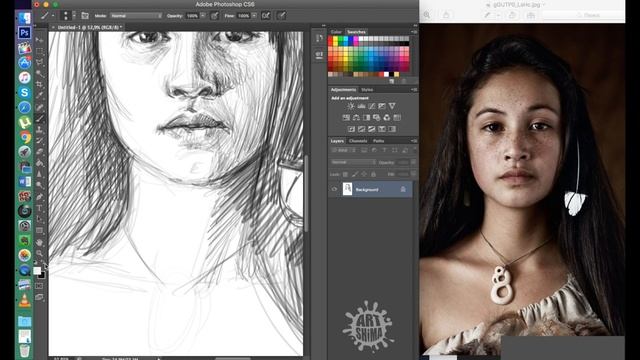Toggle Lock position in Layers panel
640x360 pixels.
(364, 174)
